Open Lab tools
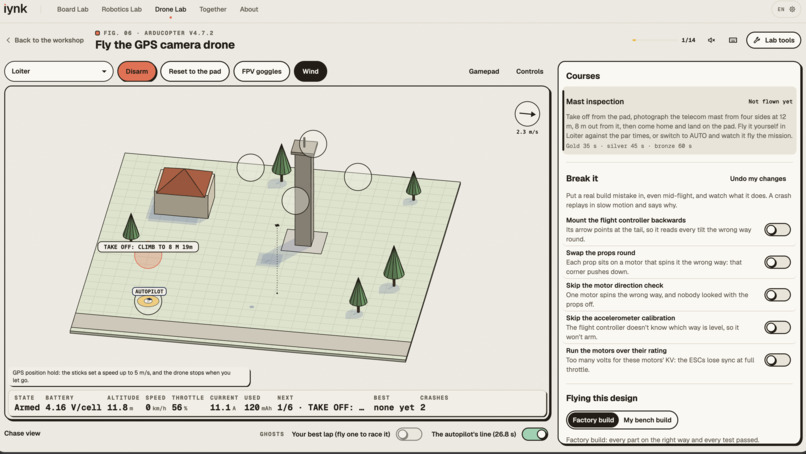This screenshot has width=806, height=454. coord(774,40)
